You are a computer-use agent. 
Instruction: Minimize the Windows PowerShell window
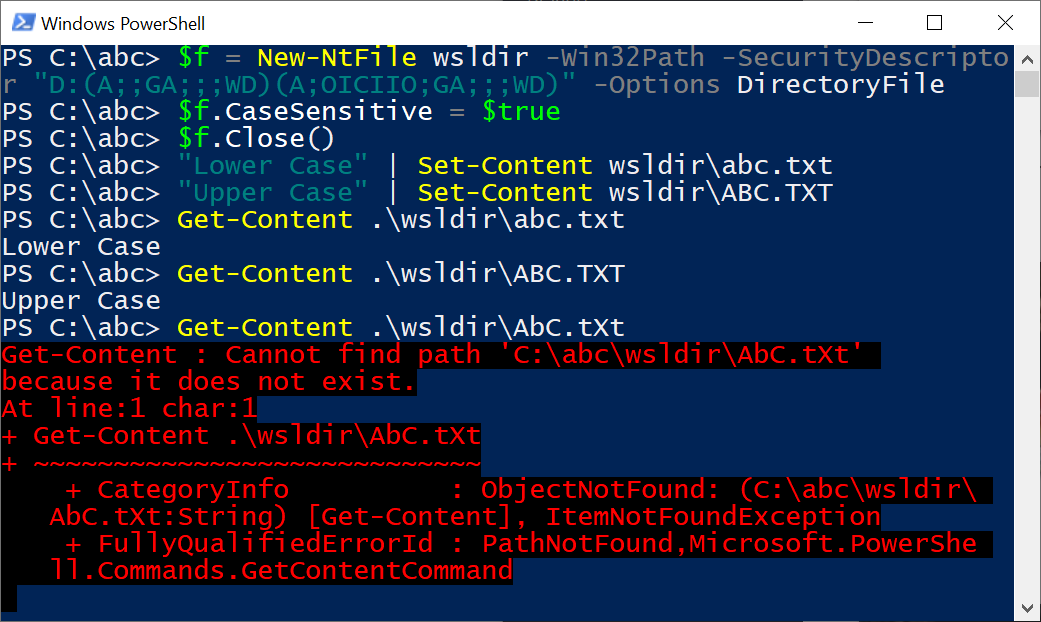pos(865,23)
